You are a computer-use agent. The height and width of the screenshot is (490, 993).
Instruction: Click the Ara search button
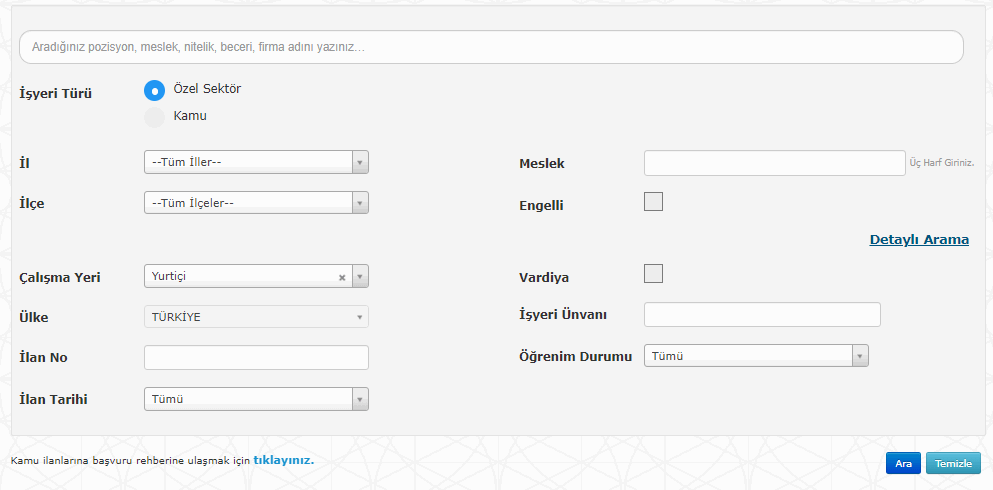[903, 463]
